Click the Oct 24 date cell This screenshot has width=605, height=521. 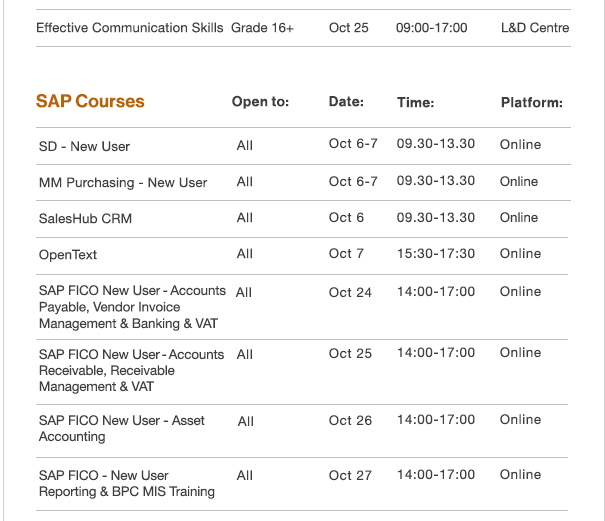pyautogui.click(x=350, y=293)
